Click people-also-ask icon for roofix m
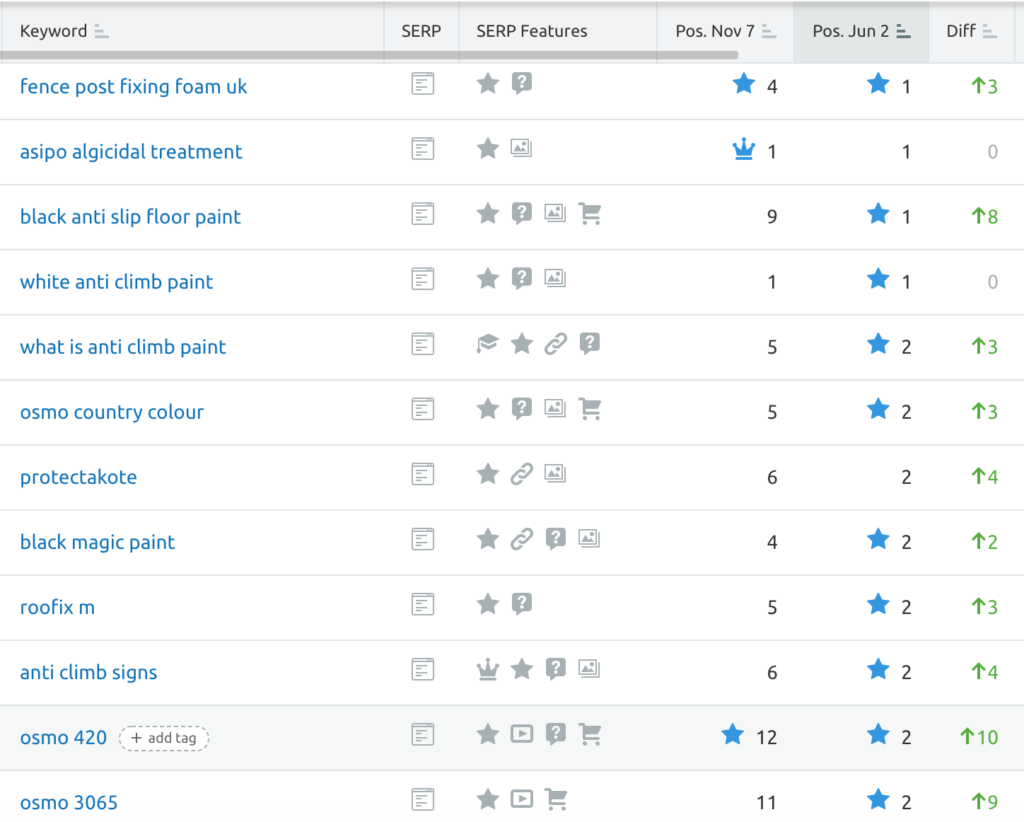Screen dimensions: 1024x822 521,605
